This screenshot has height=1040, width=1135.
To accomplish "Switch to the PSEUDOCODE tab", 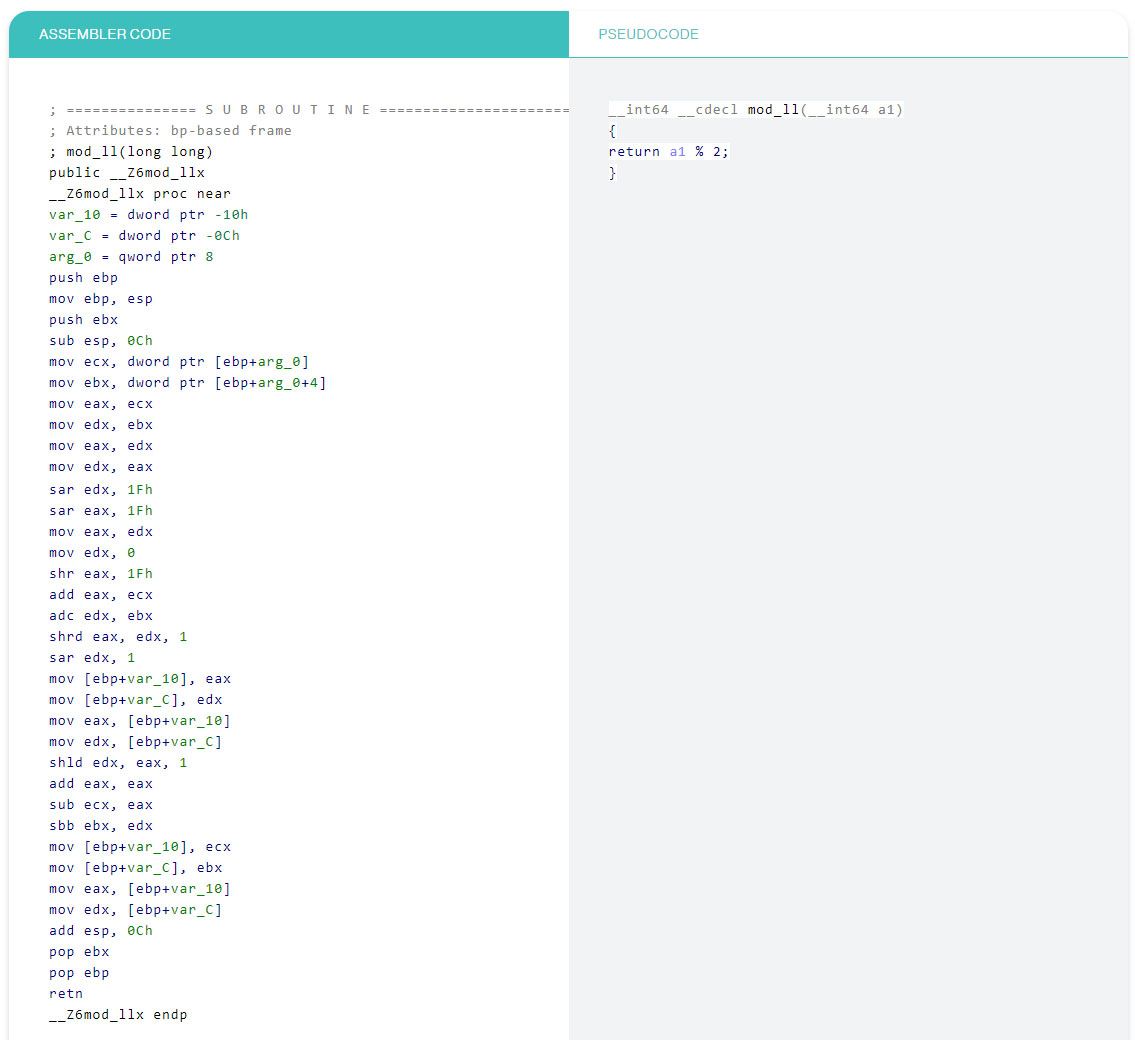I will pyautogui.click(x=848, y=34).
